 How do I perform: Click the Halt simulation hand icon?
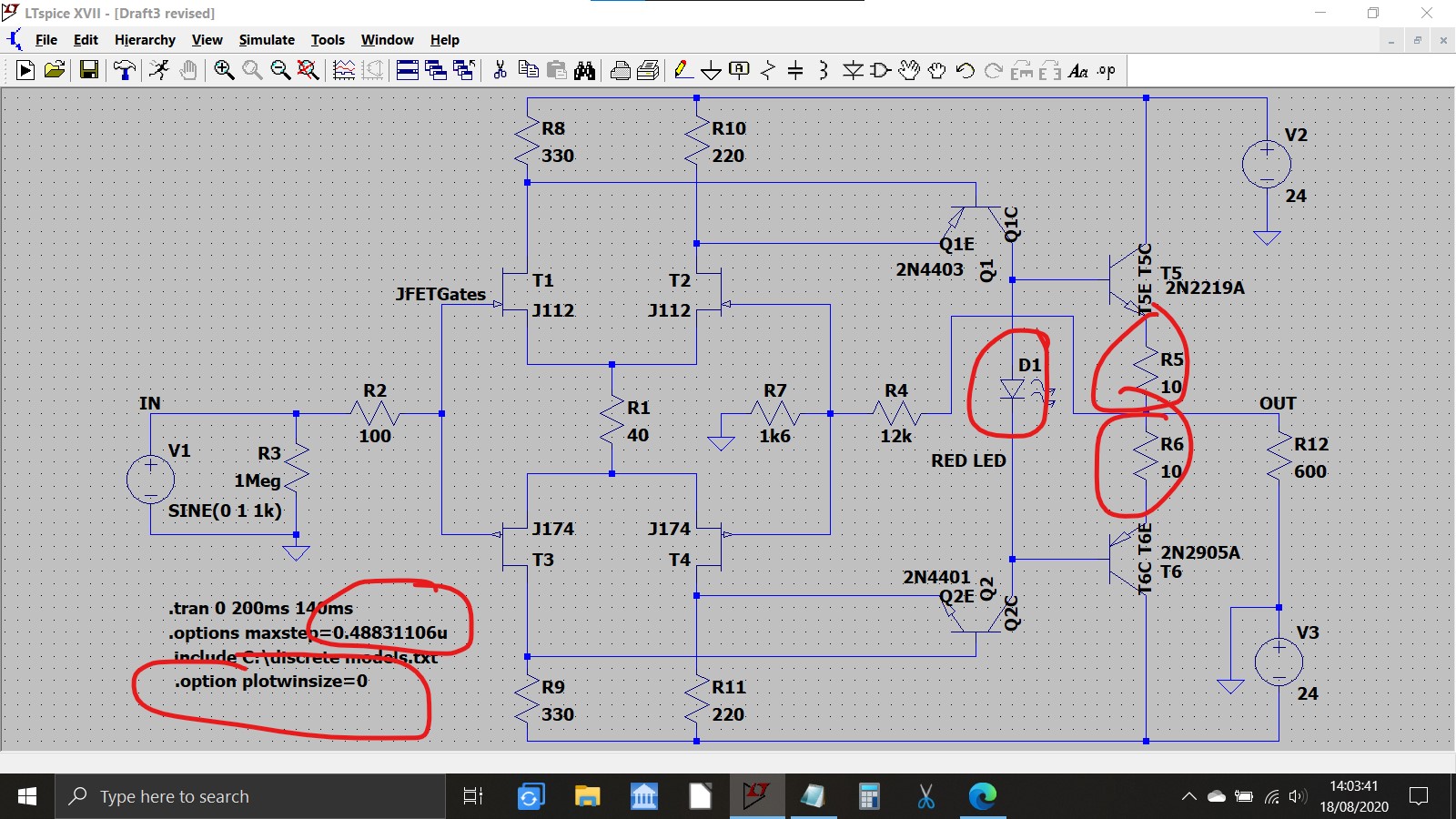click(x=188, y=70)
